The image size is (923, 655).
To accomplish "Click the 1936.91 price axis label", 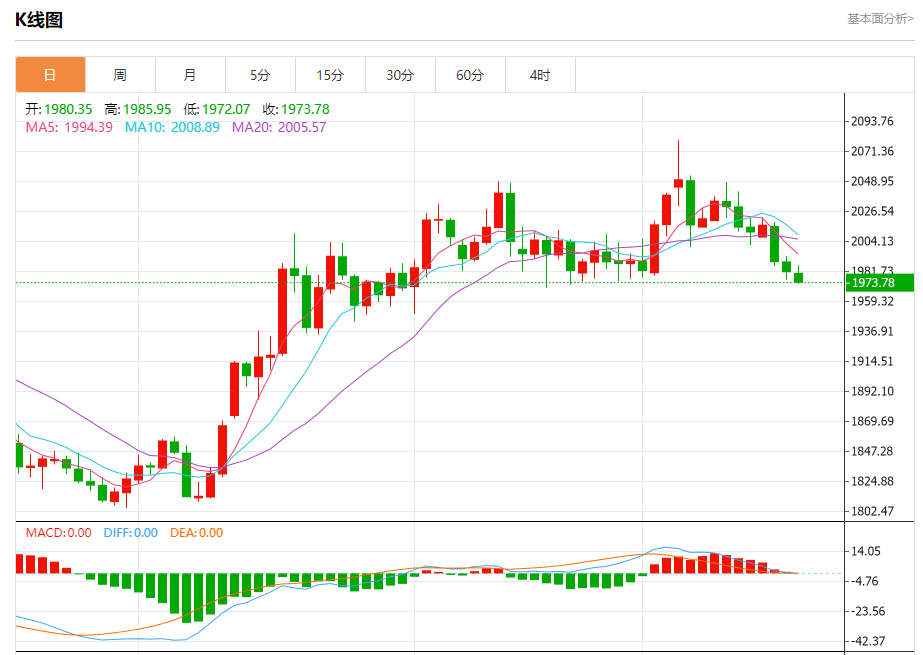I will click(x=872, y=331).
